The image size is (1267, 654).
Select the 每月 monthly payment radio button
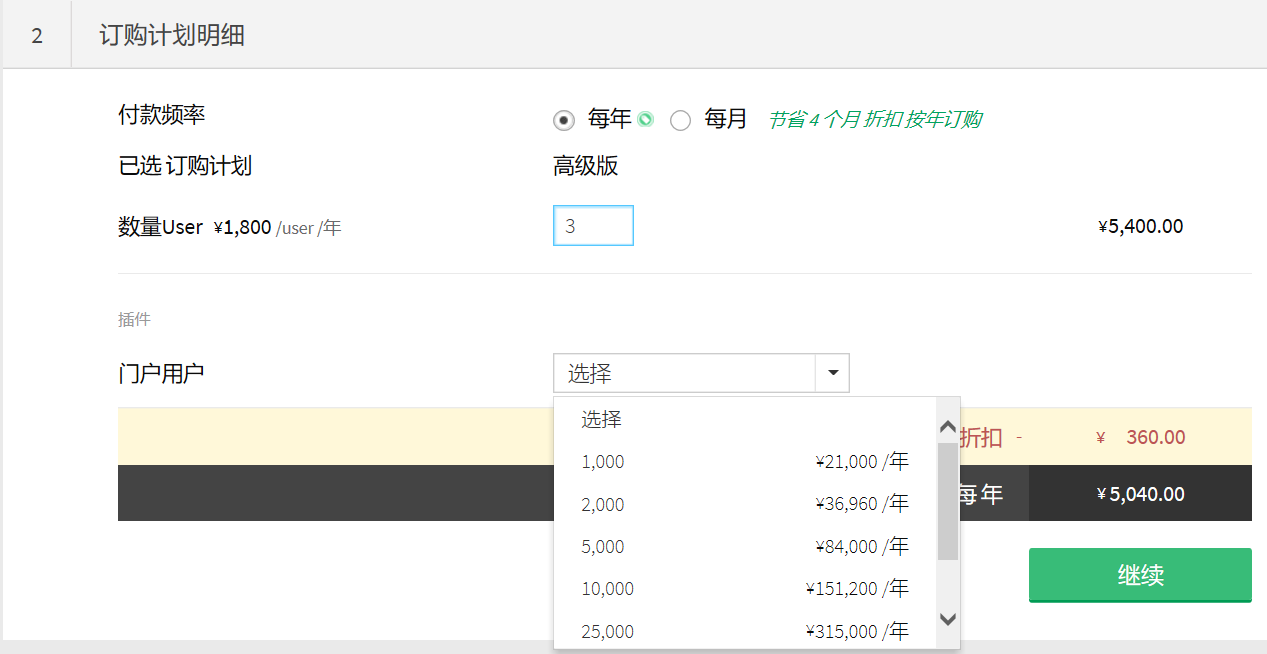[681, 121]
